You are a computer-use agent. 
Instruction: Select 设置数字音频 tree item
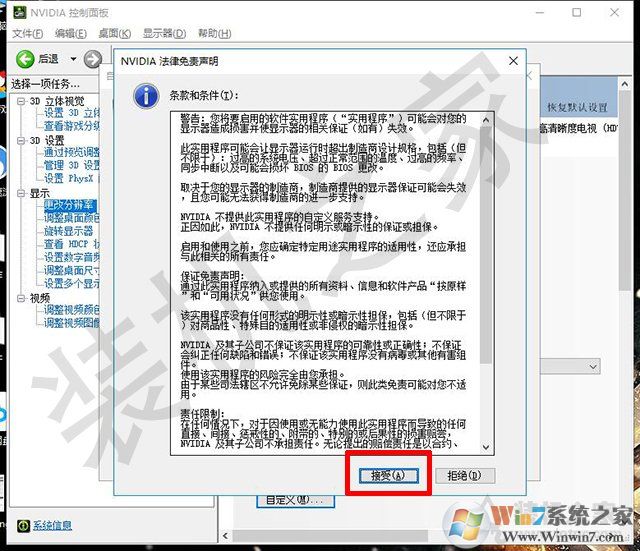(x=71, y=257)
